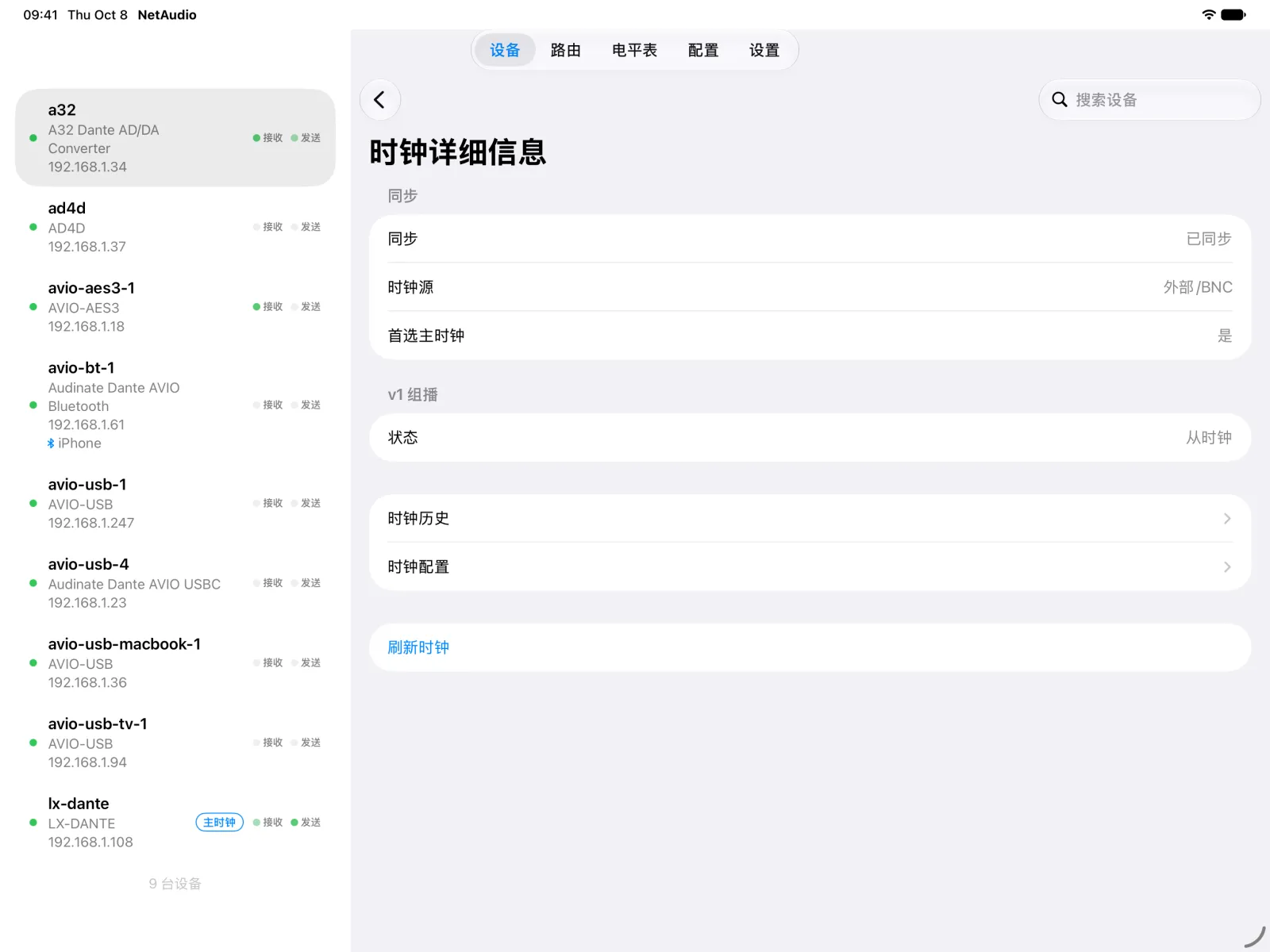The height and width of the screenshot is (952, 1270).
Task: Click the search magnifier icon
Action: (1059, 100)
